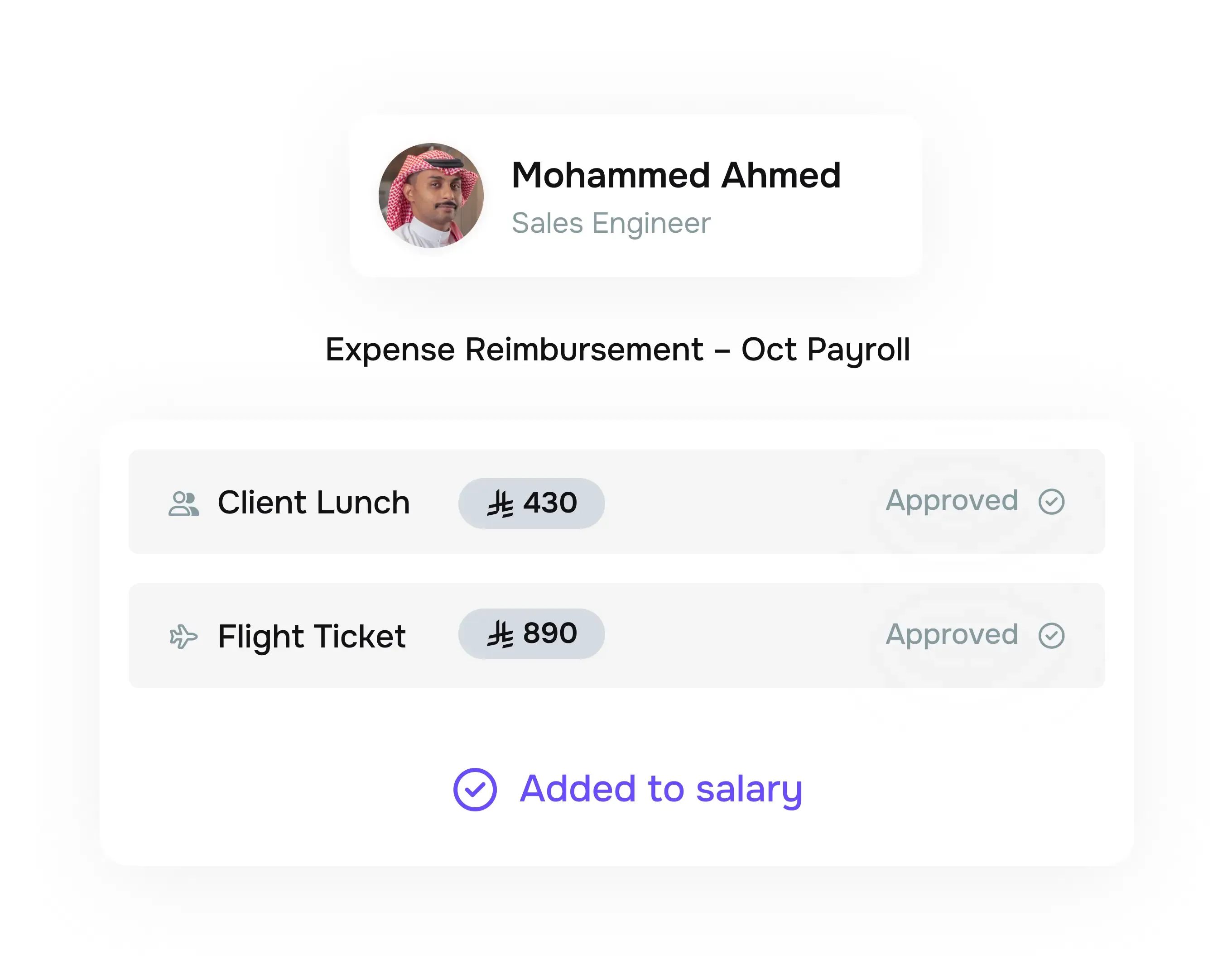Click the riyal symbol in the 430 badge
Screen dimensions: 1232x978
click(x=500, y=503)
